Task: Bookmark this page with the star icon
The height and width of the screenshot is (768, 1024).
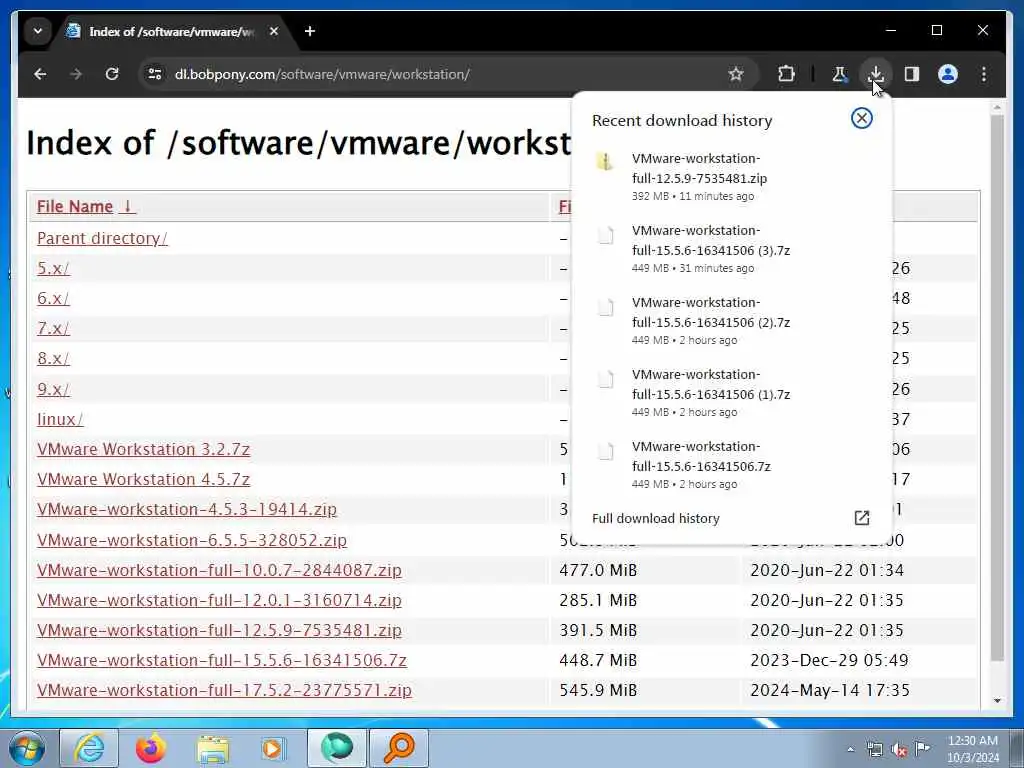Action: click(736, 74)
